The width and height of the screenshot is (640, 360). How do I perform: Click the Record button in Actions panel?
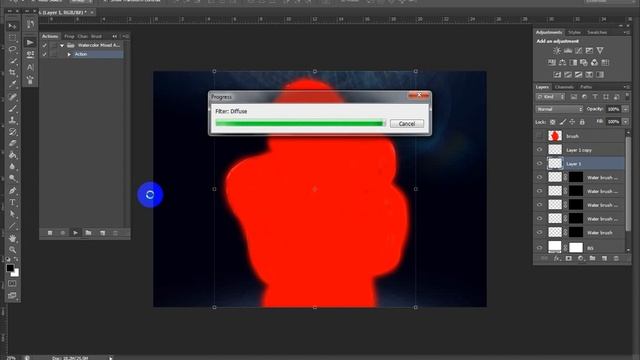[62, 233]
